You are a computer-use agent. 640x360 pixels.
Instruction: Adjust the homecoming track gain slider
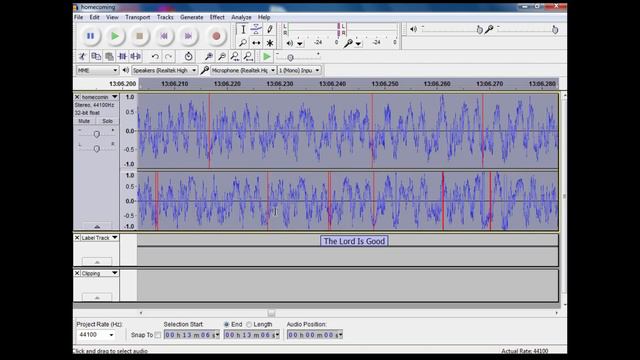point(96,134)
